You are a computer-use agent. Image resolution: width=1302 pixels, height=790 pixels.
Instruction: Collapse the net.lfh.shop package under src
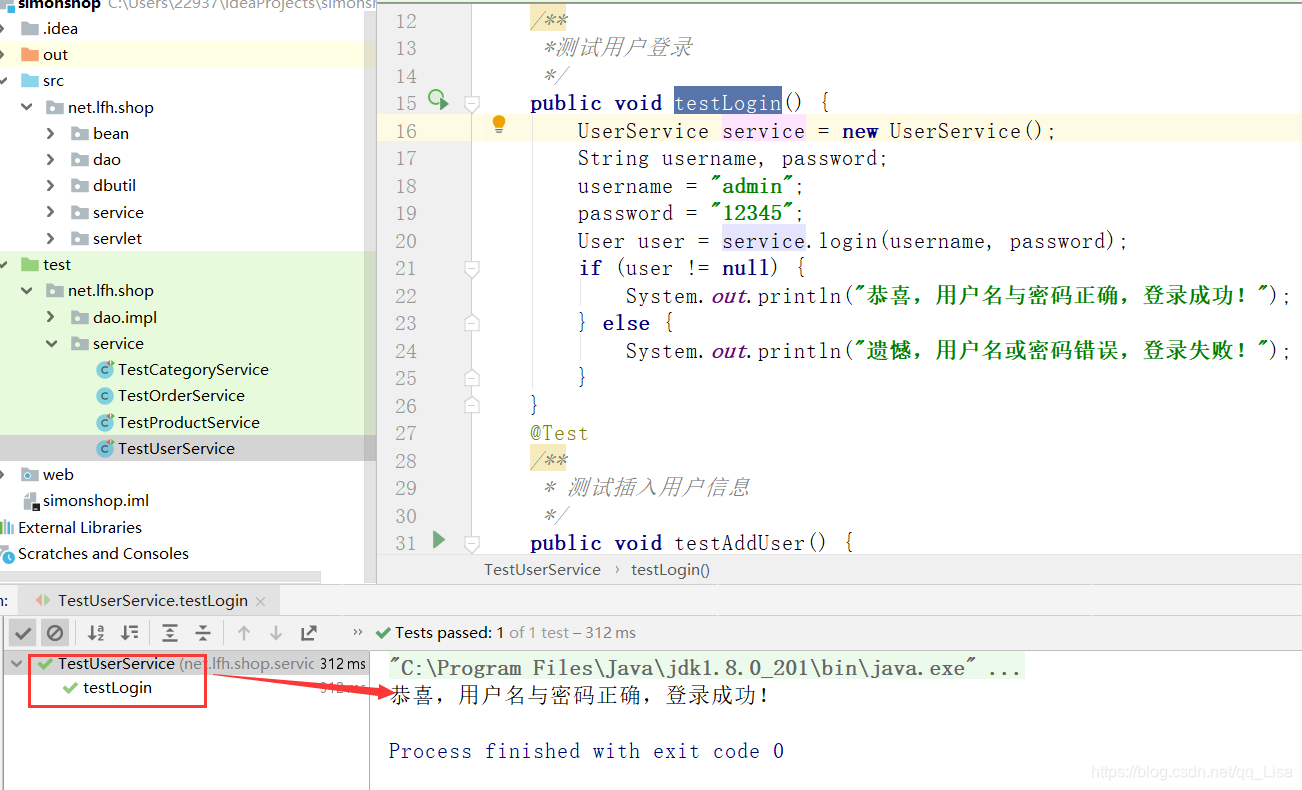27,107
